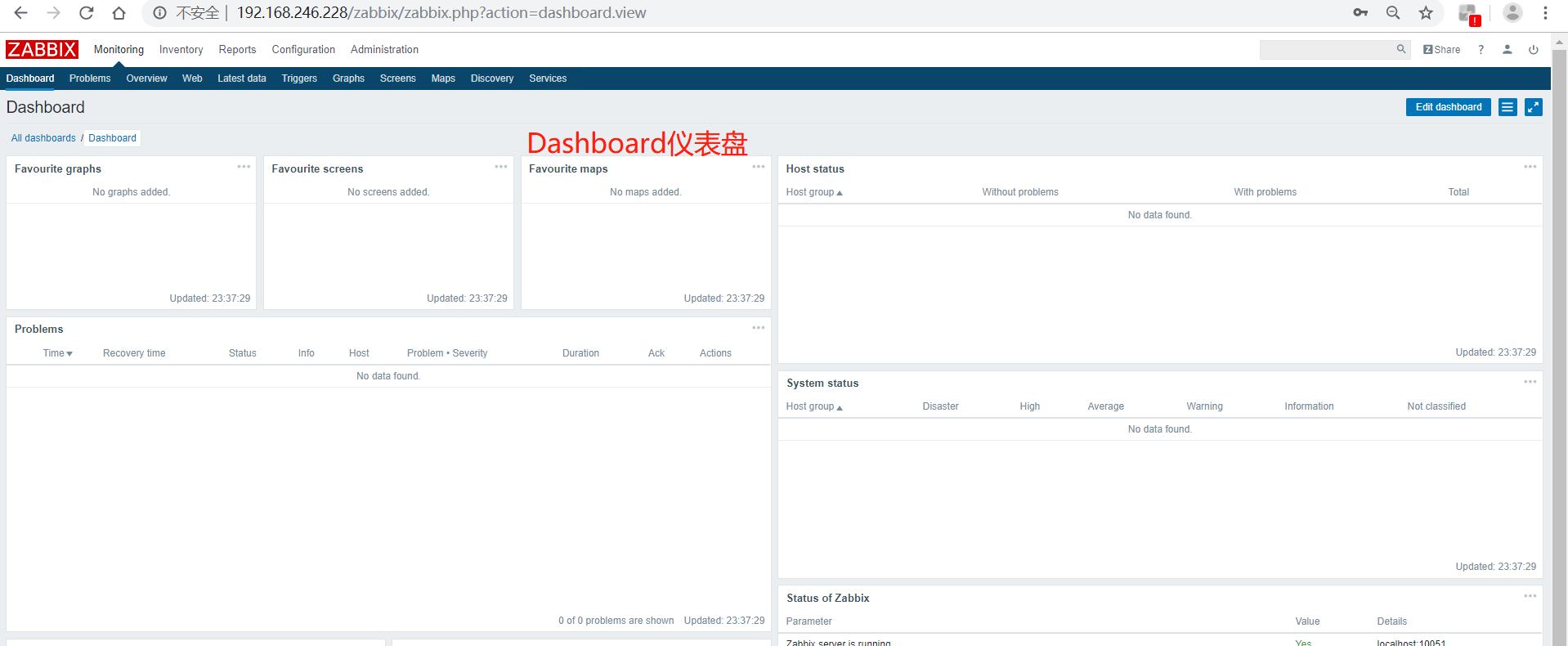Click '0 of 0 problems are shown' text
1568x646 pixels.
616,621
